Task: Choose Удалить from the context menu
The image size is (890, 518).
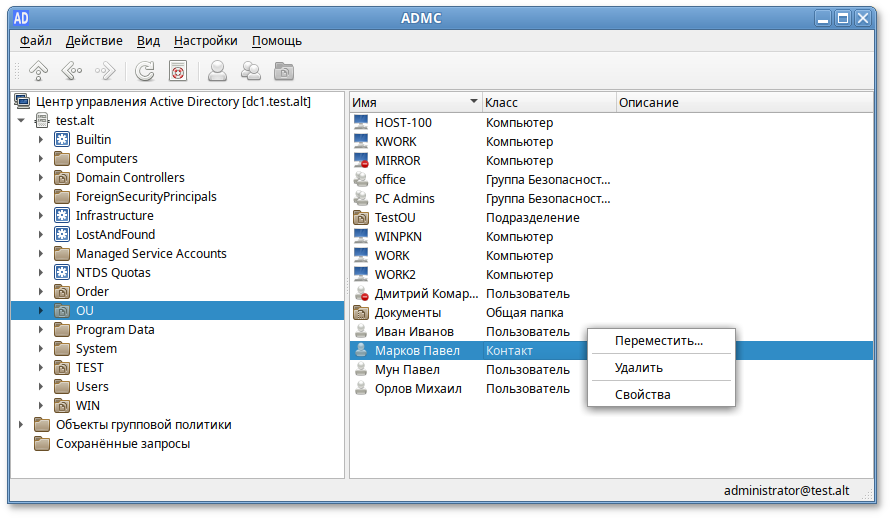Action: click(639, 368)
